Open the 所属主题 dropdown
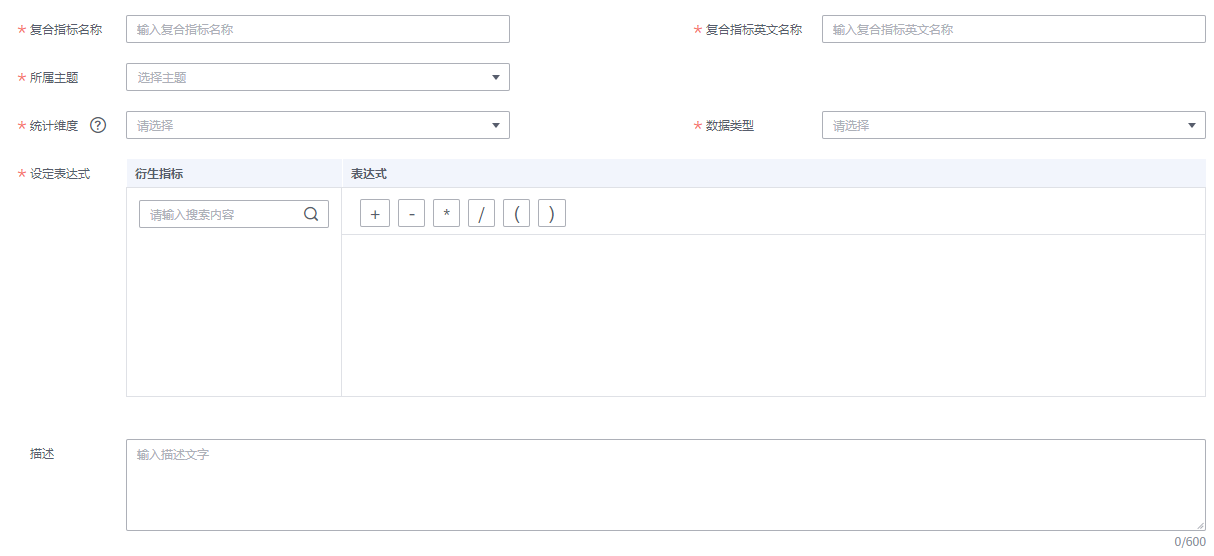This screenshot has height=556, width=1214. [x=318, y=77]
